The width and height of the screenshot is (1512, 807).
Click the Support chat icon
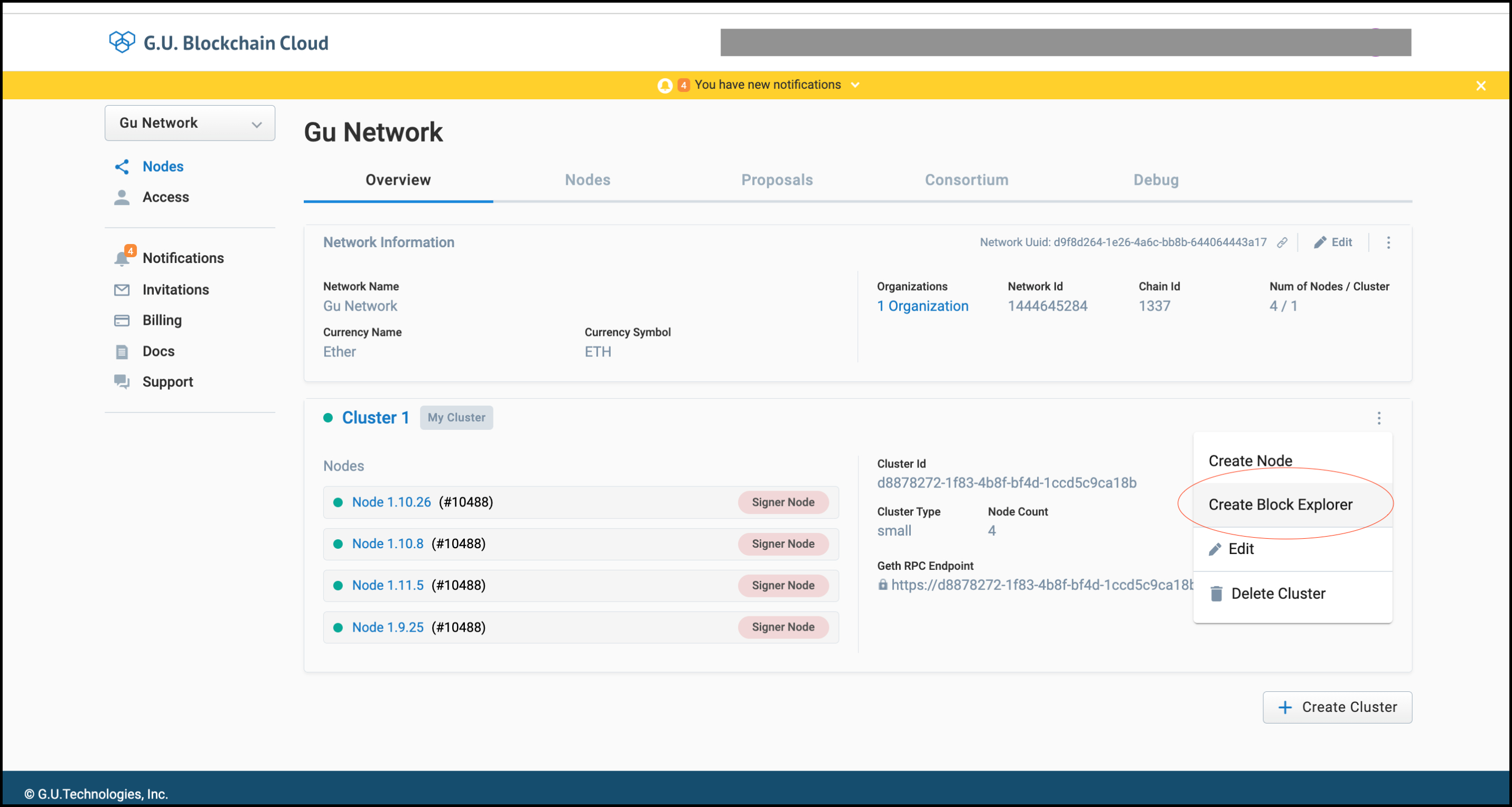tap(122, 382)
